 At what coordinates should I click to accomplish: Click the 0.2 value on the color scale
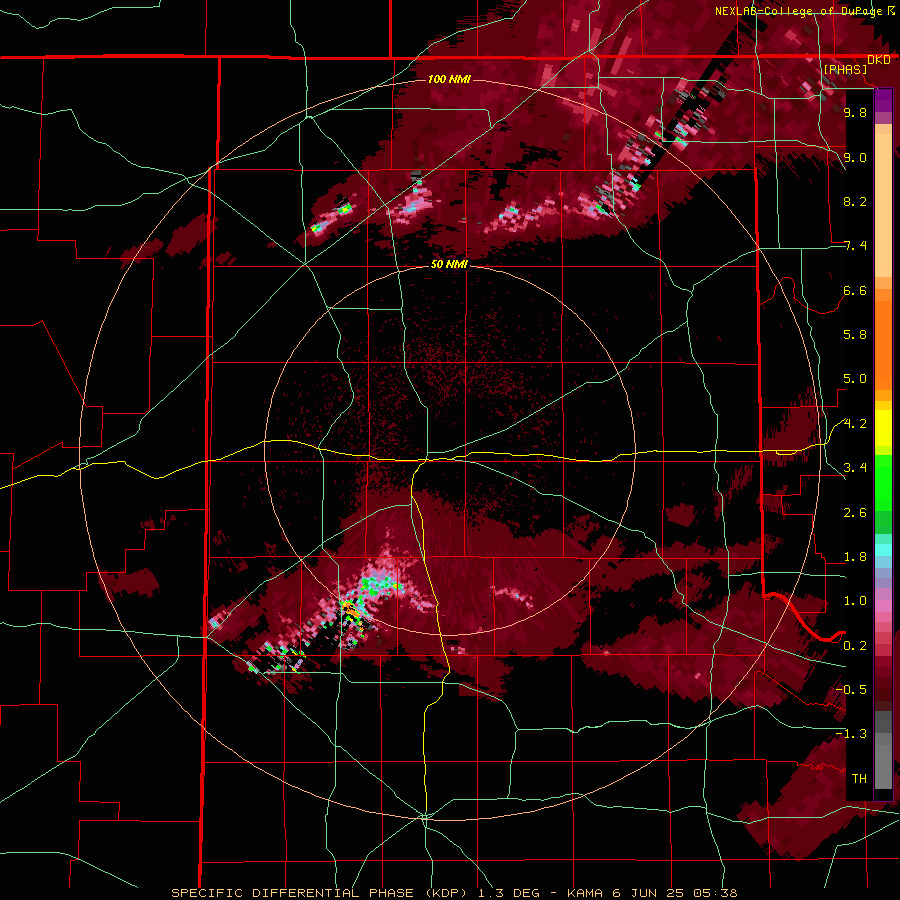coord(855,646)
